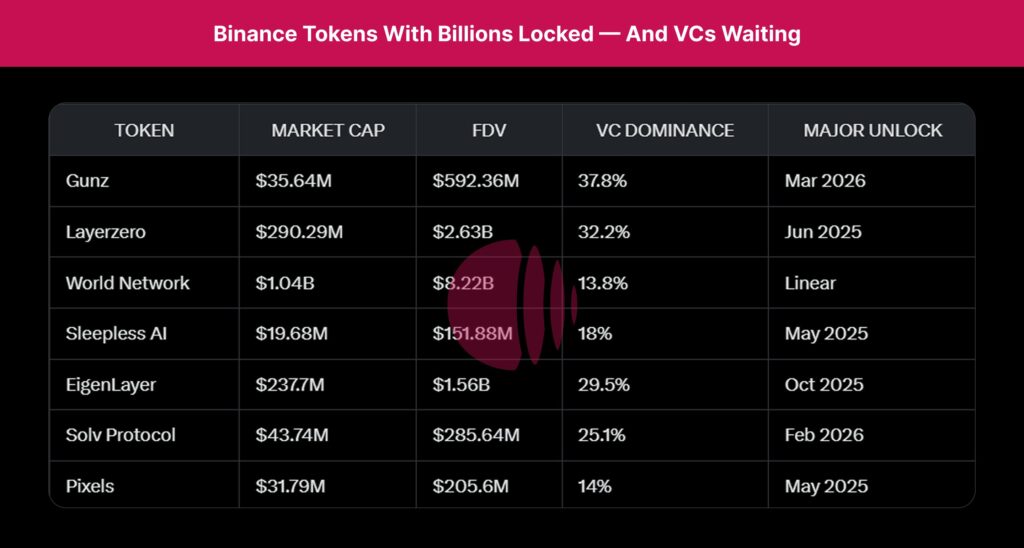This screenshot has height=548, width=1024.
Task: Click the Pixels token name
Action: 90,486
